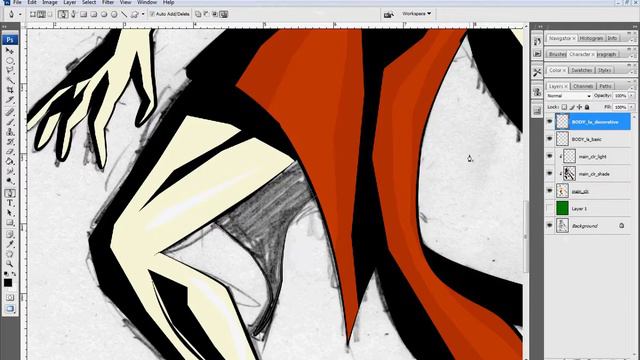Hide the main_clr_shade layer
The width and height of the screenshot is (640, 360).
point(549,174)
